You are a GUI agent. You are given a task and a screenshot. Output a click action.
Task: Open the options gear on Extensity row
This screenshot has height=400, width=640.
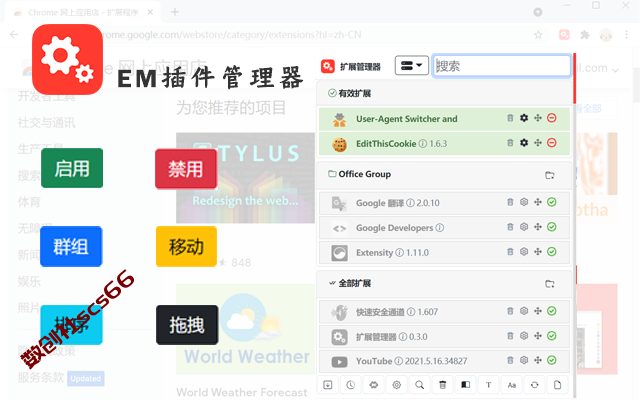click(x=524, y=252)
